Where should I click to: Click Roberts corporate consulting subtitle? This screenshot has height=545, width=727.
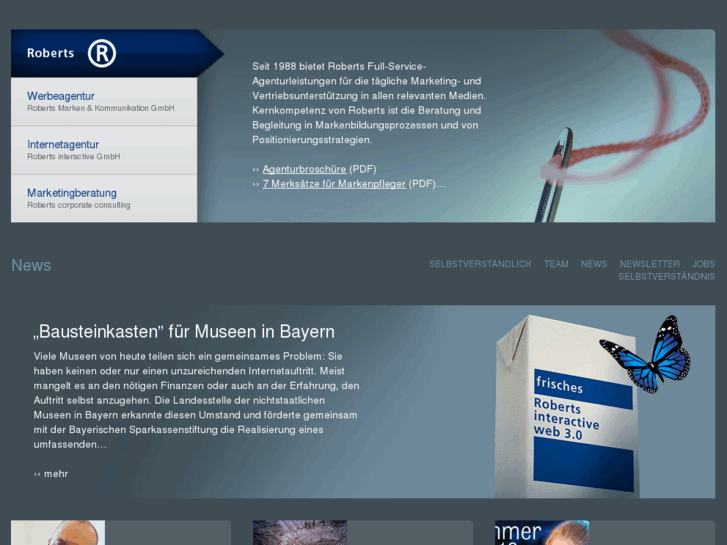pos(79,205)
